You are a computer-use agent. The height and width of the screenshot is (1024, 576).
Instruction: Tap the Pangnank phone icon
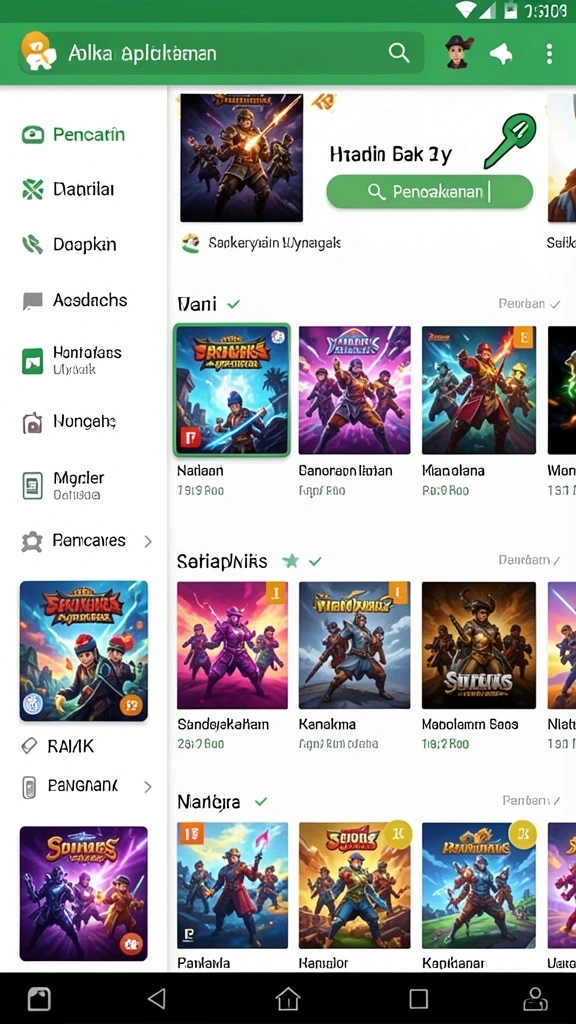click(x=29, y=788)
